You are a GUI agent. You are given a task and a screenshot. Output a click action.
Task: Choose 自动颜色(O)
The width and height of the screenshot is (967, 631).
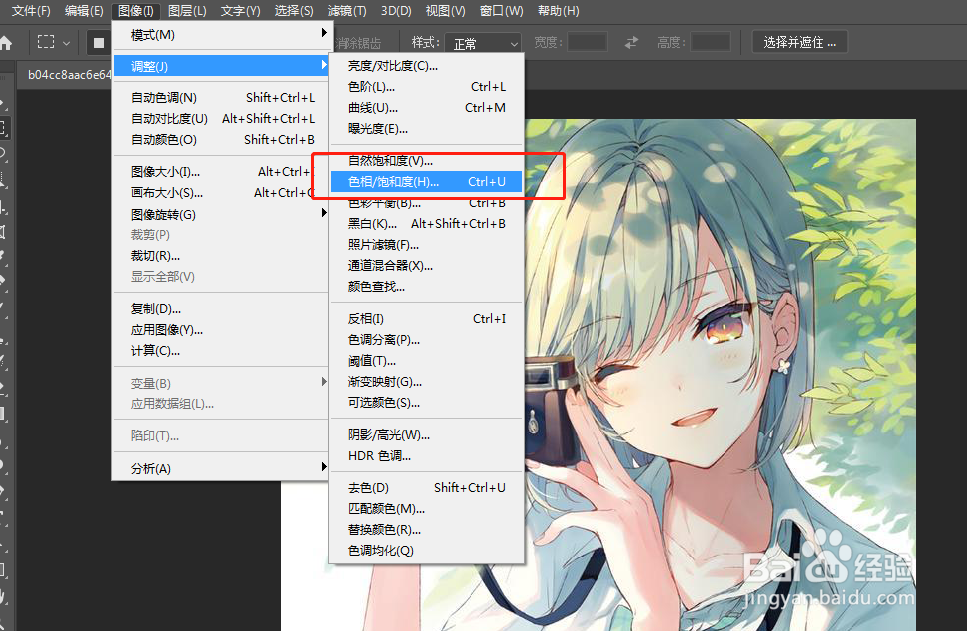pyautogui.click(x=223, y=139)
